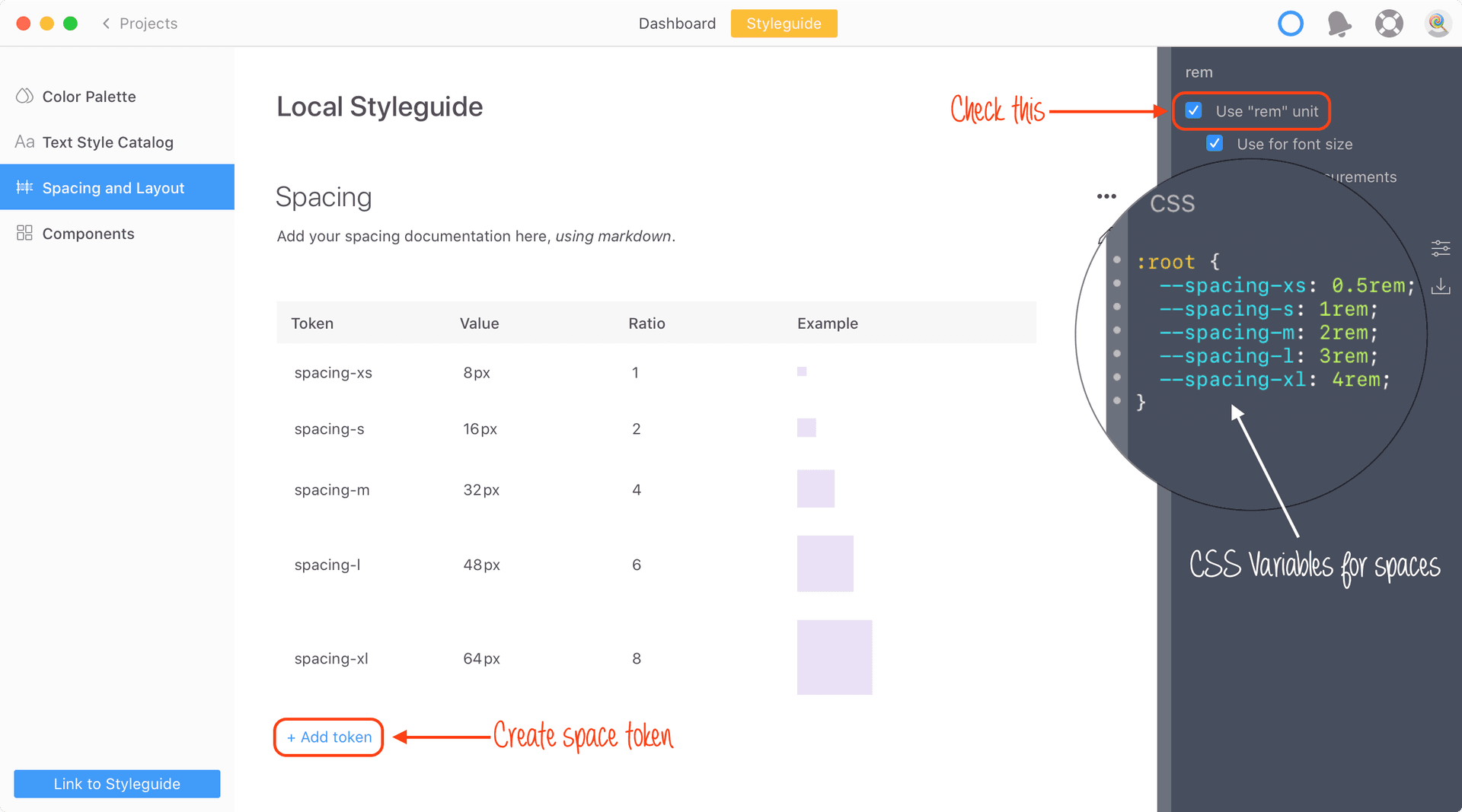Open code settings sliders icon
Image resolution: width=1462 pixels, height=812 pixels.
point(1441,248)
